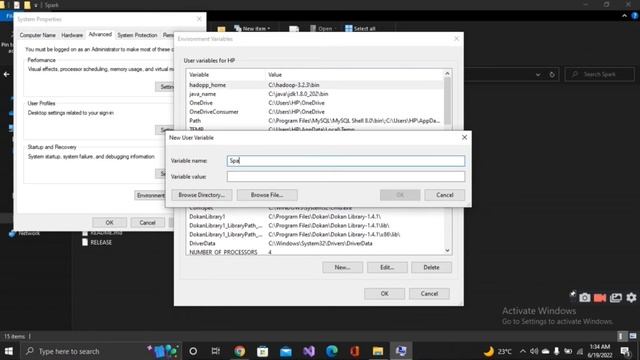Click the taskbar clock showing 1:34 AM
640x360 pixels.
point(600,351)
